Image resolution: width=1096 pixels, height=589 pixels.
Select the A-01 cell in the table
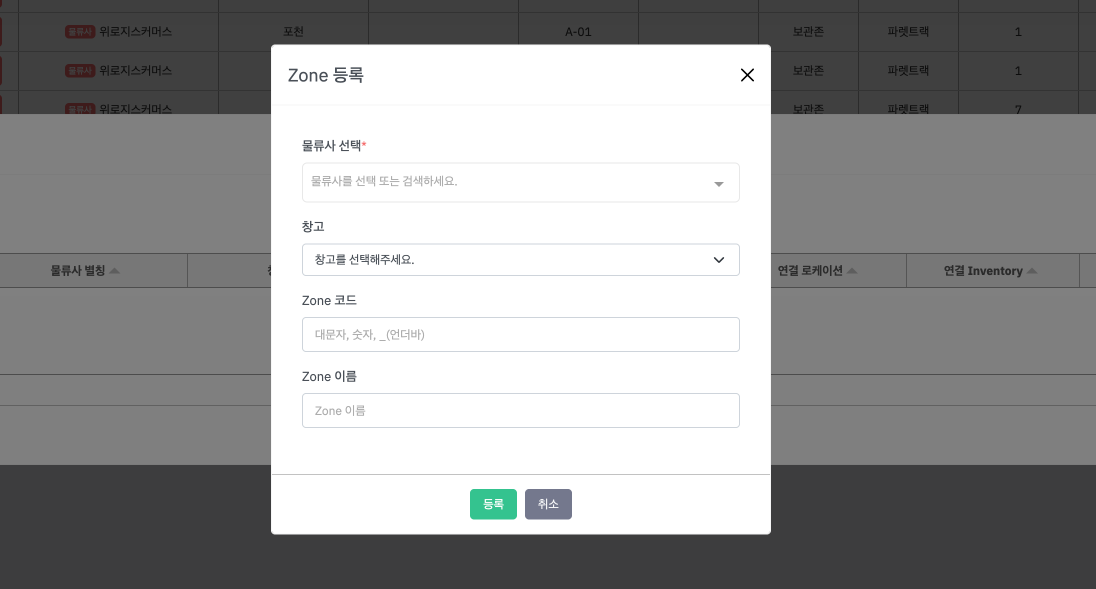[578, 32]
